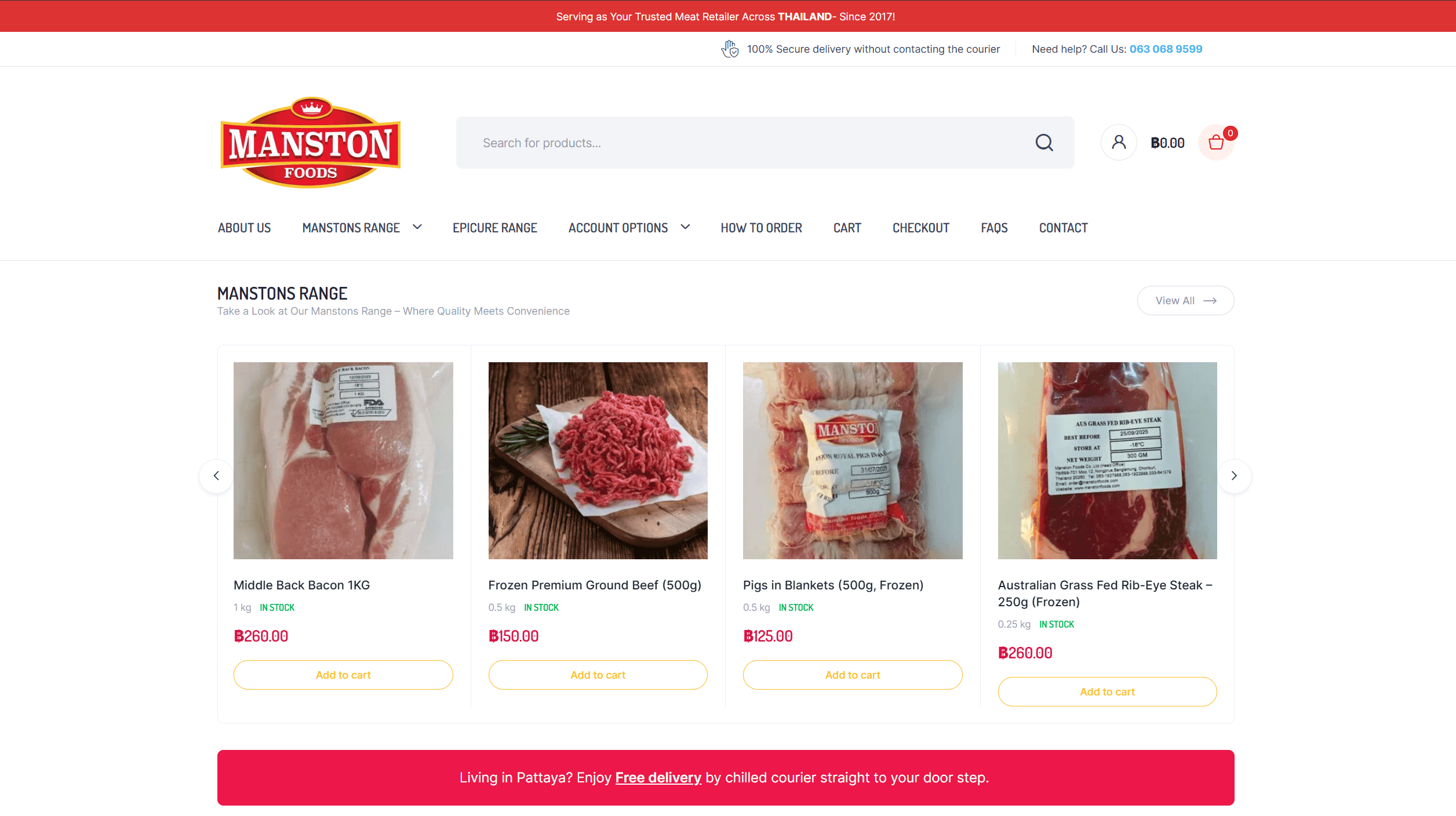Go to the FAQs page

pyautogui.click(x=994, y=228)
